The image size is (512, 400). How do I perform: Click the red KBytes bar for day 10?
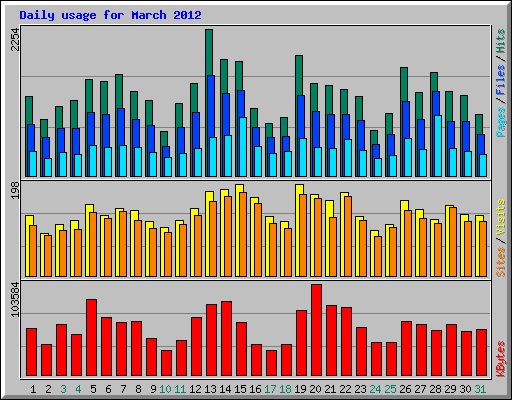pos(166,363)
